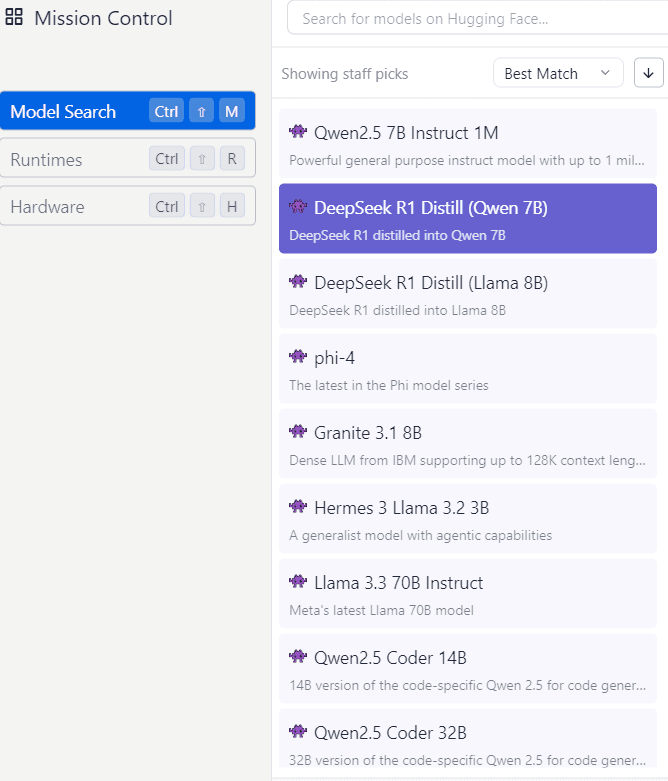Select the Qwen2.5 Coder 14B model

click(468, 668)
